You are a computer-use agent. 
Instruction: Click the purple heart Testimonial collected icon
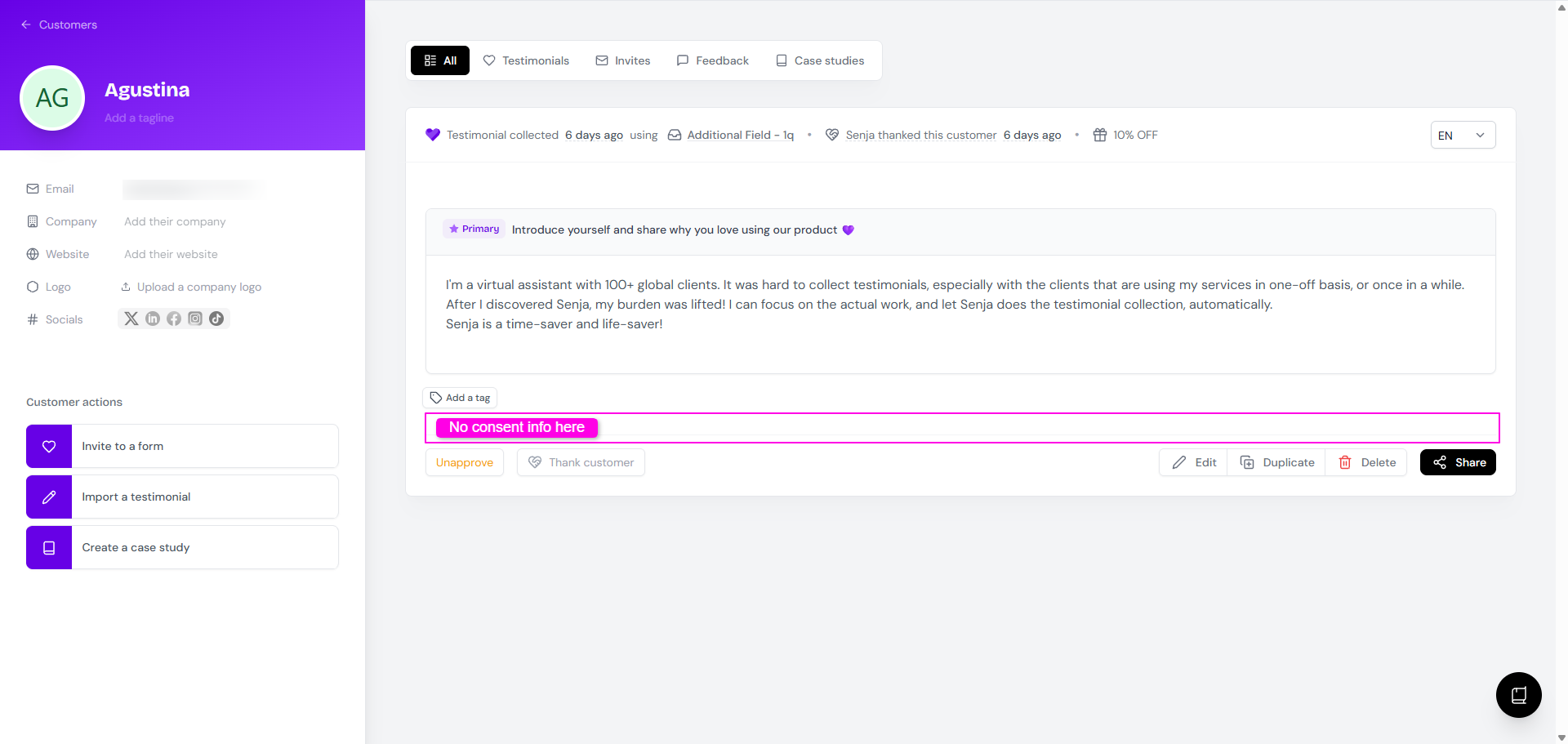point(433,135)
